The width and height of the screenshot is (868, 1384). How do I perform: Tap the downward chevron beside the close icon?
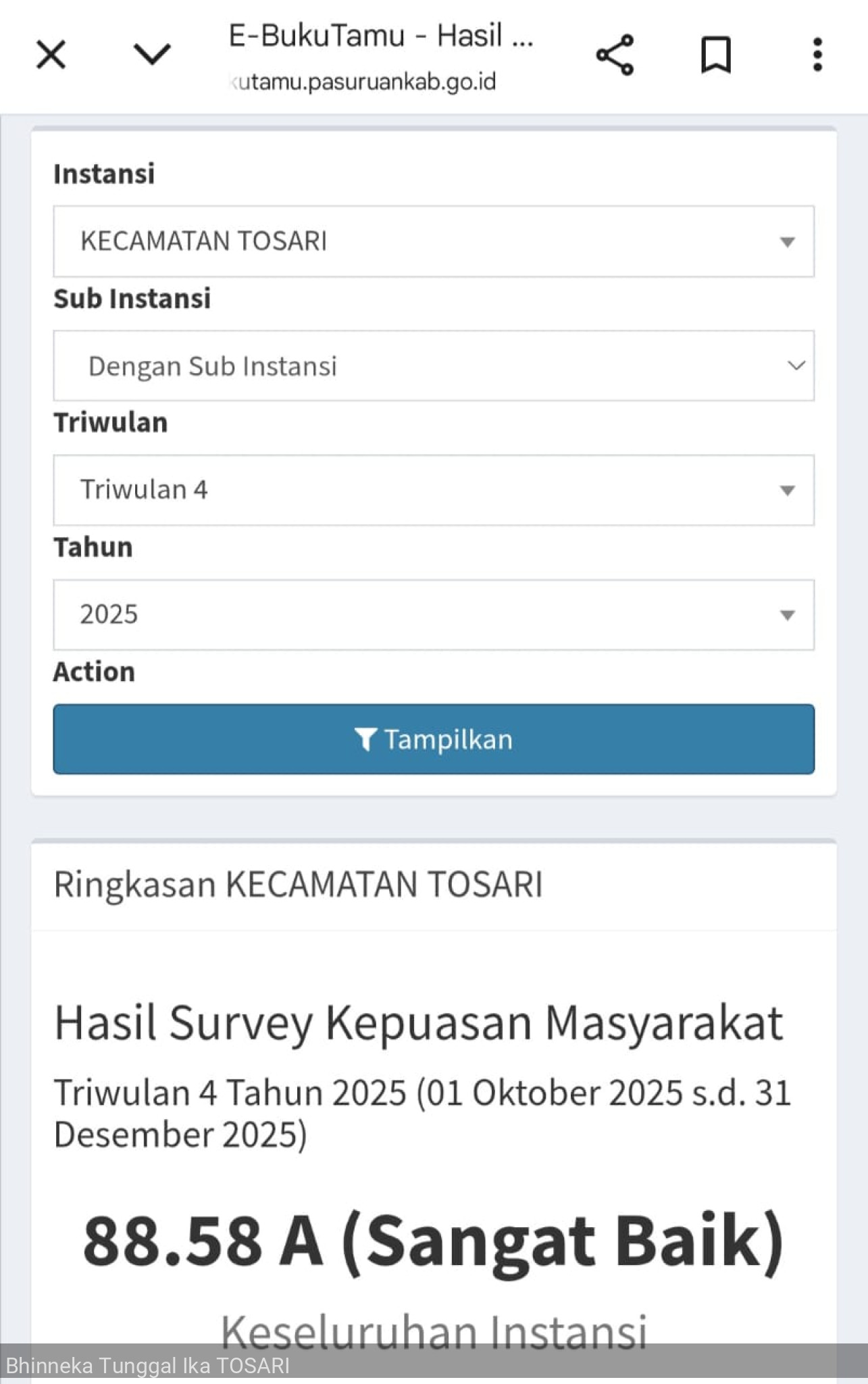click(152, 55)
